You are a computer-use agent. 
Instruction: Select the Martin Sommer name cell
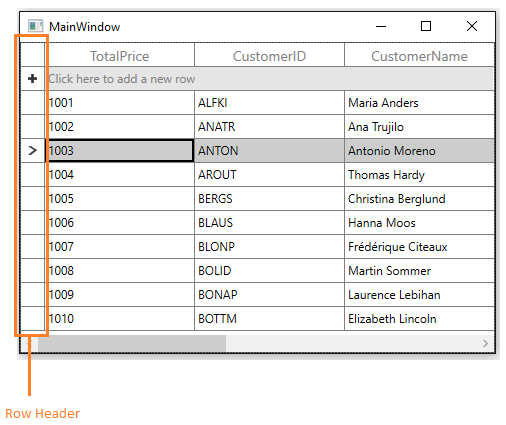click(x=419, y=271)
